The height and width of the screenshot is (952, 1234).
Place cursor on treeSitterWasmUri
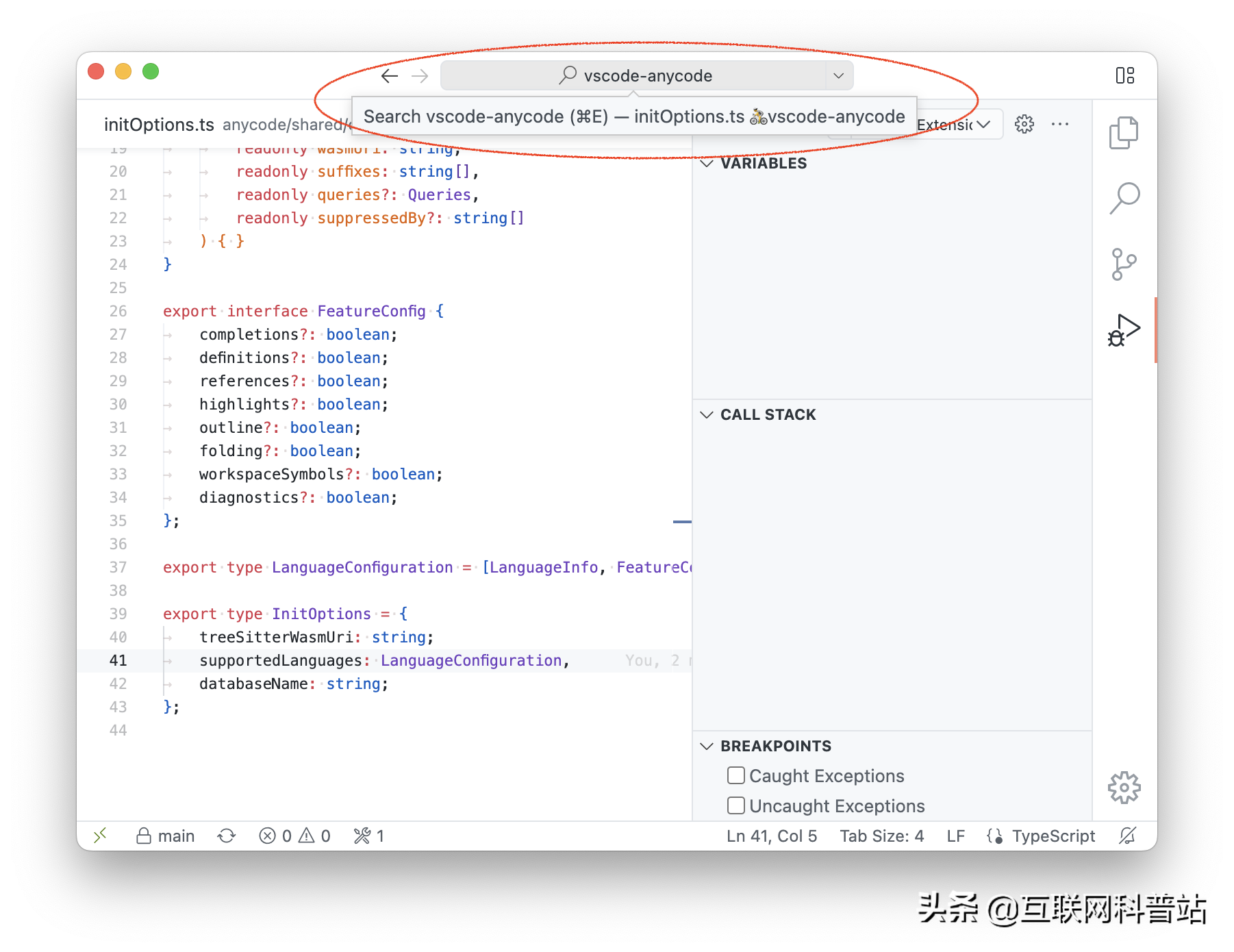coord(276,637)
